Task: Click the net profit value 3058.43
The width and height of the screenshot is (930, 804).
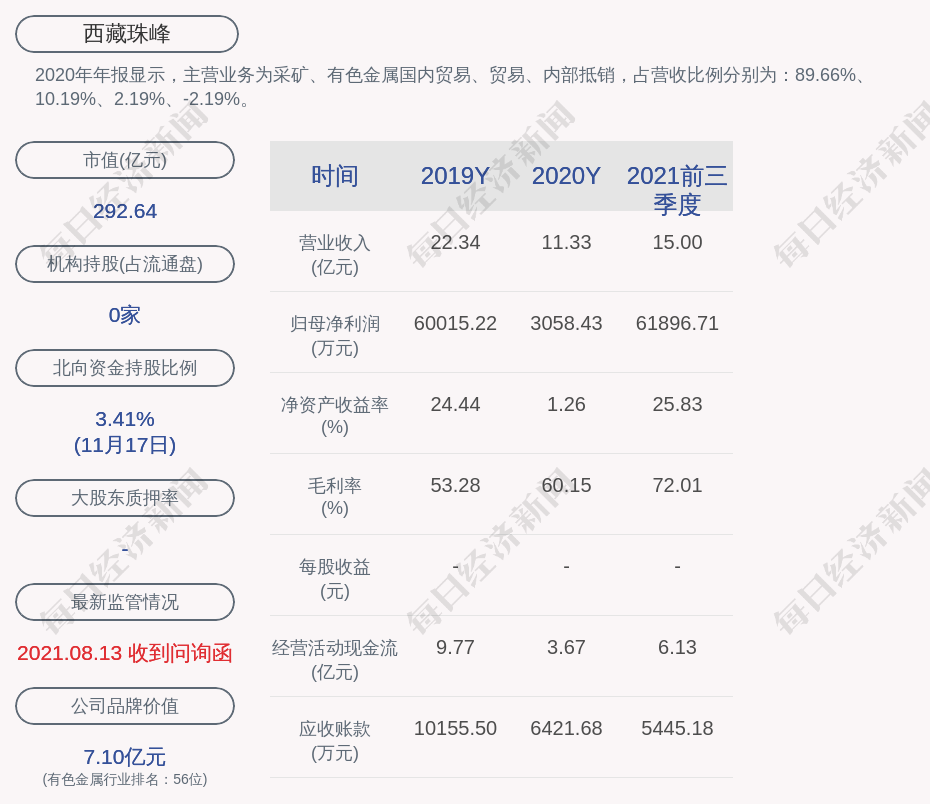Action: (566, 324)
